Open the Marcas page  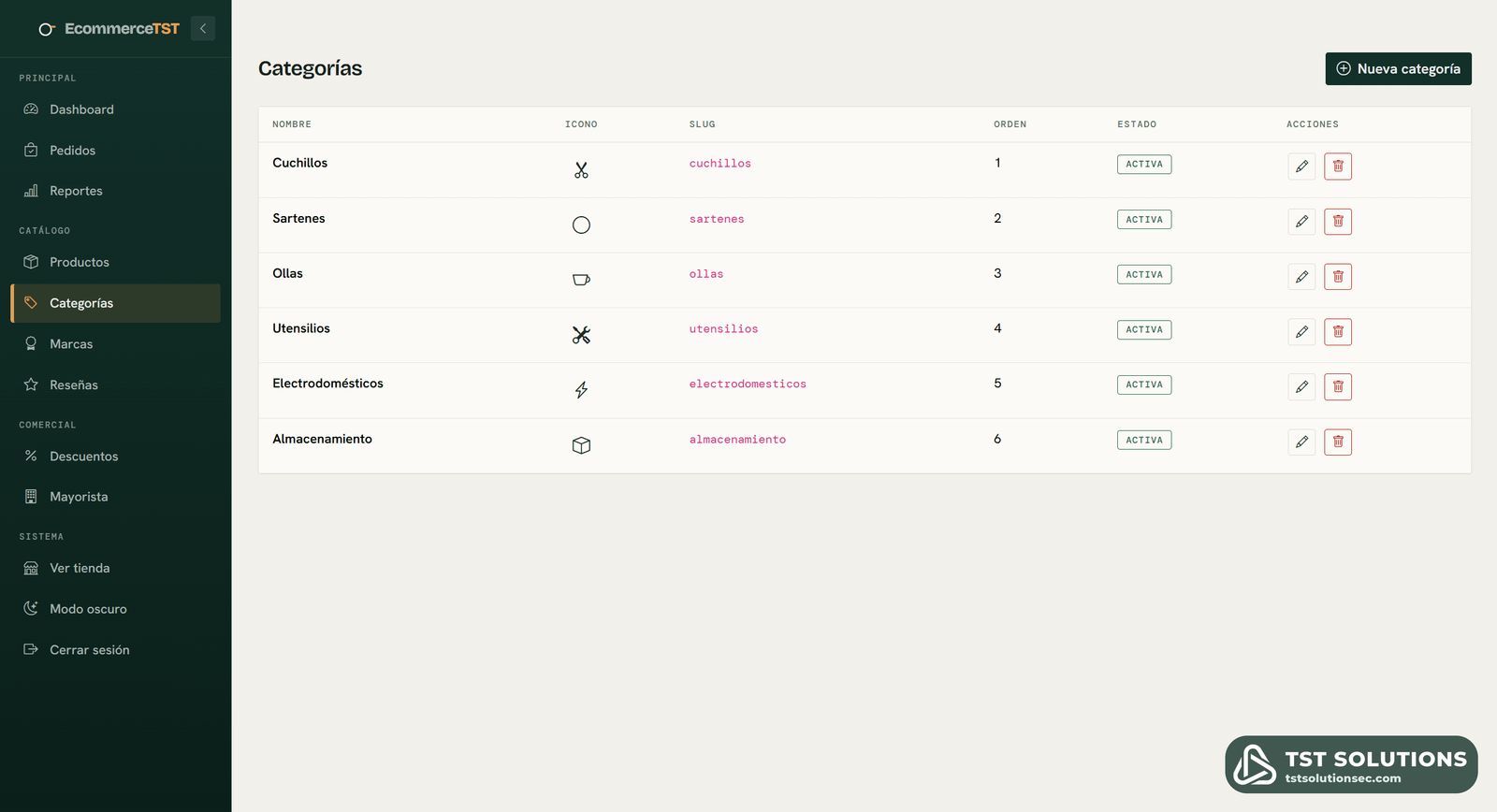(x=116, y=344)
